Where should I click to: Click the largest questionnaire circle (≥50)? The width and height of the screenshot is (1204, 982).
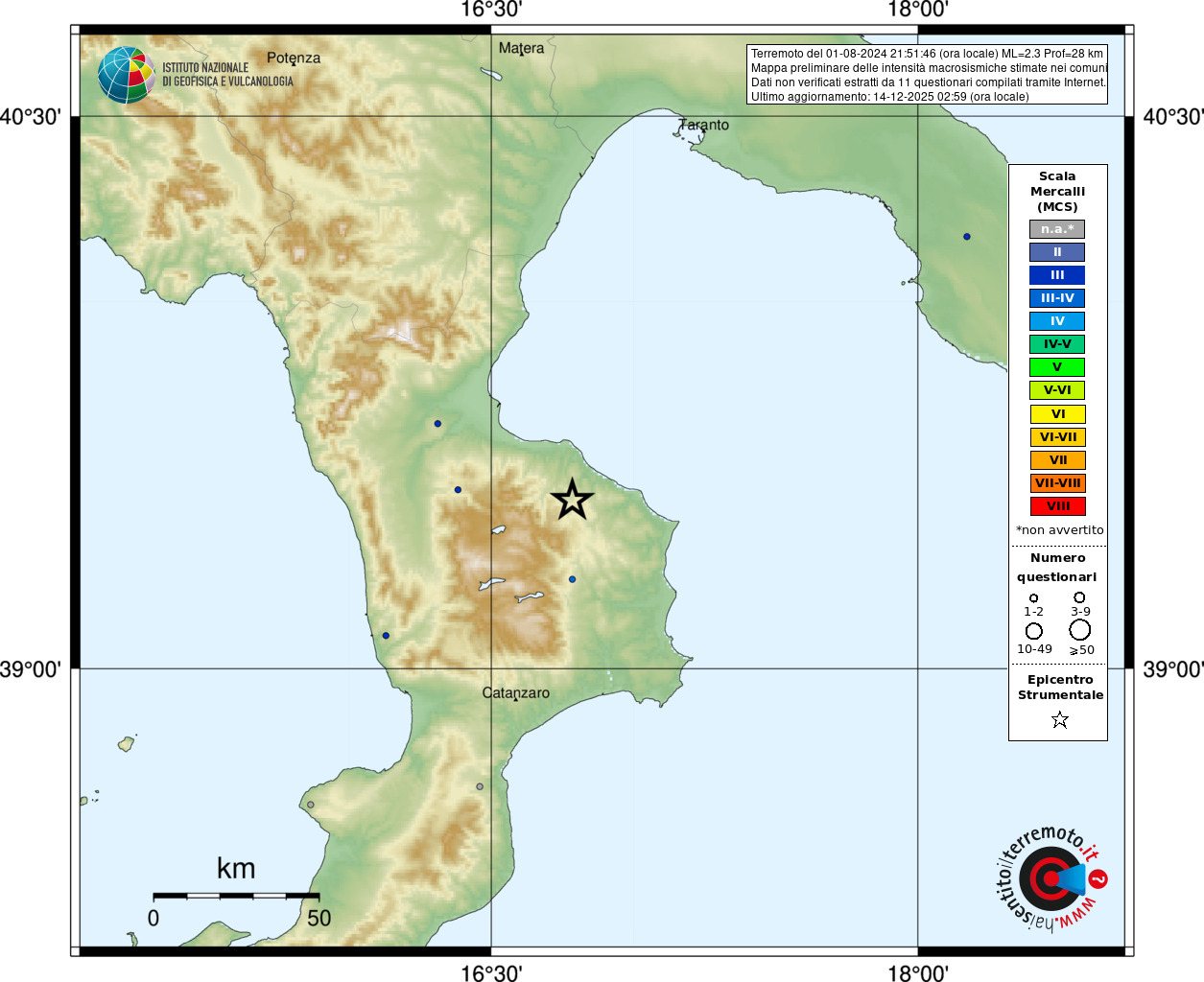pyautogui.click(x=1080, y=630)
